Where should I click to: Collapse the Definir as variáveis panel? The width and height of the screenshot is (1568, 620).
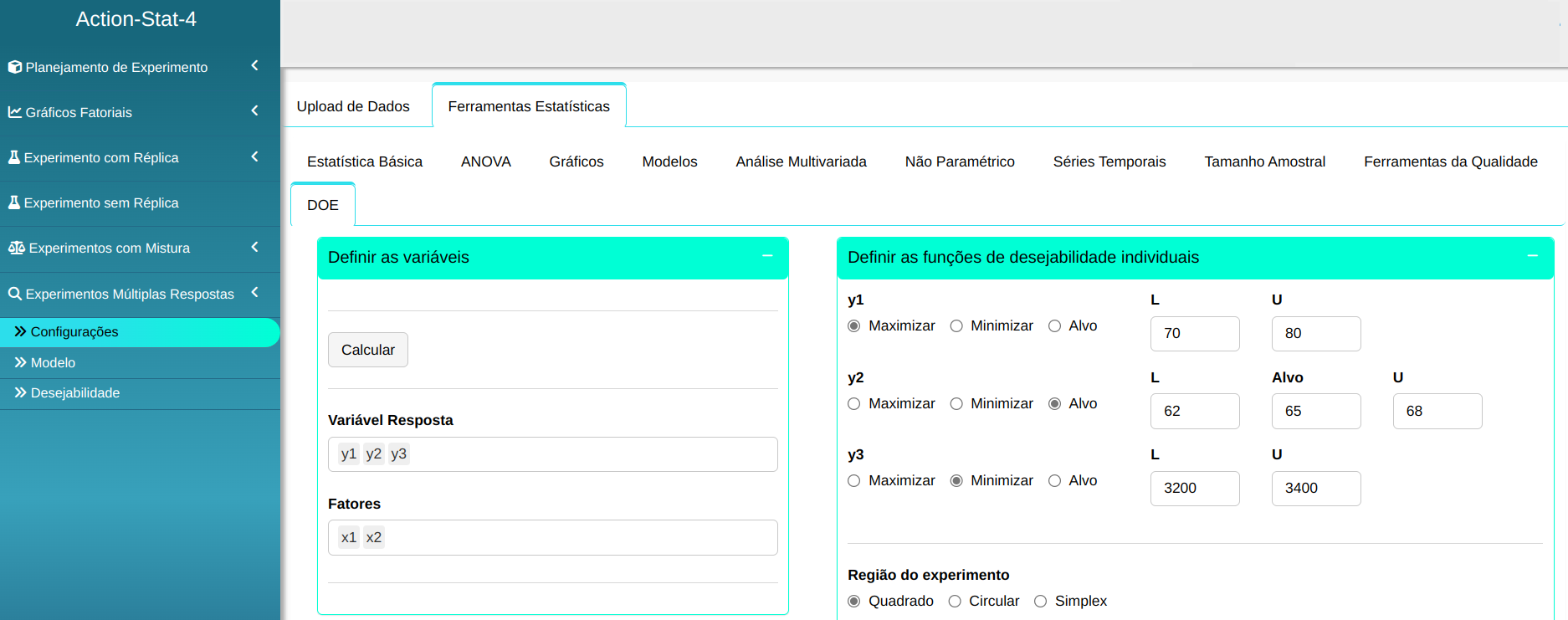pyautogui.click(x=767, y=256)
